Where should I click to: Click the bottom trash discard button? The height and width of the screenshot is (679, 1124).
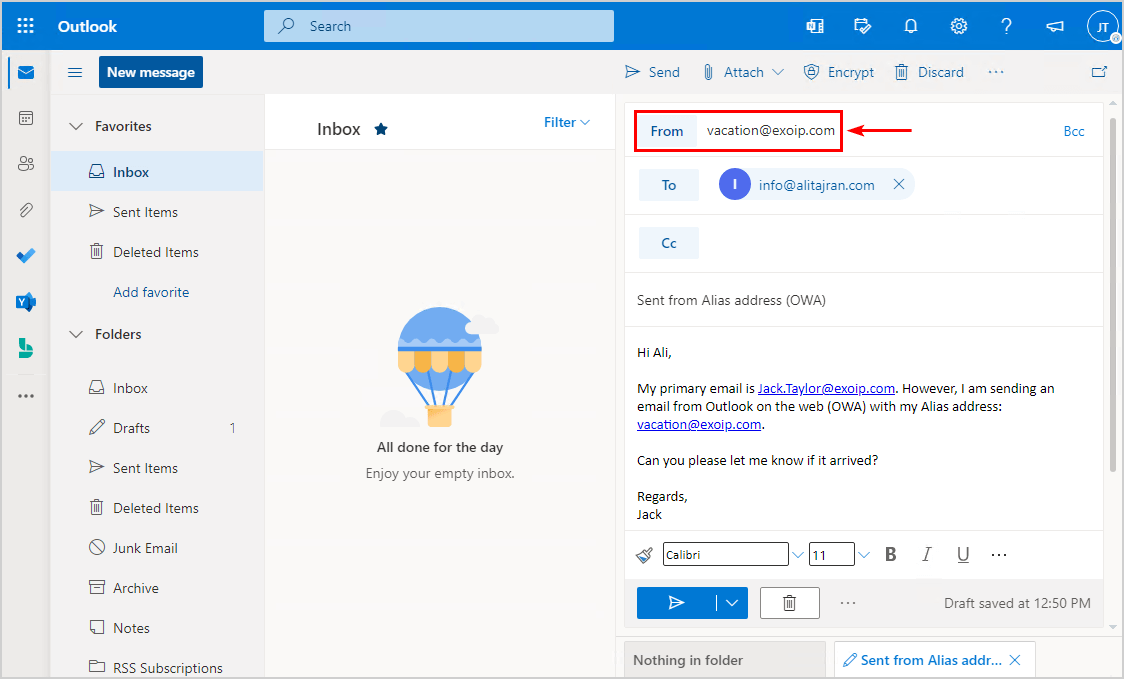(x=789, y=603)
